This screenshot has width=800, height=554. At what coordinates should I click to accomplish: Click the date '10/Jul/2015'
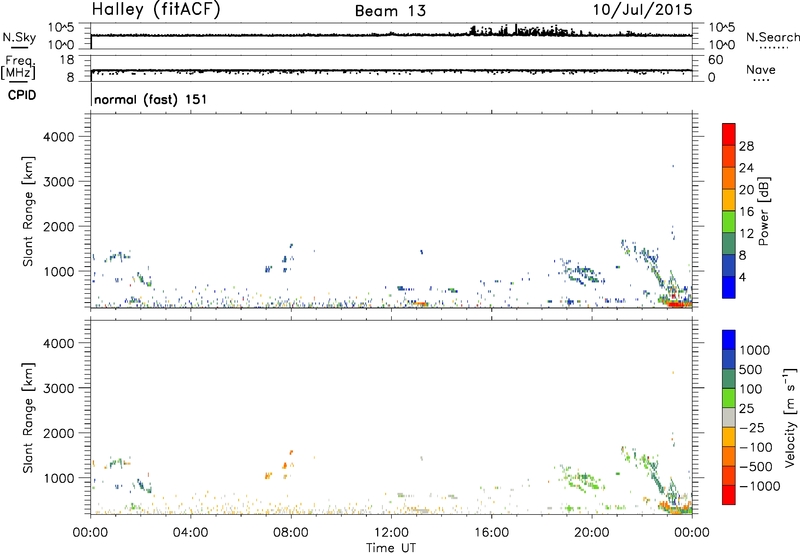(642, 10)
